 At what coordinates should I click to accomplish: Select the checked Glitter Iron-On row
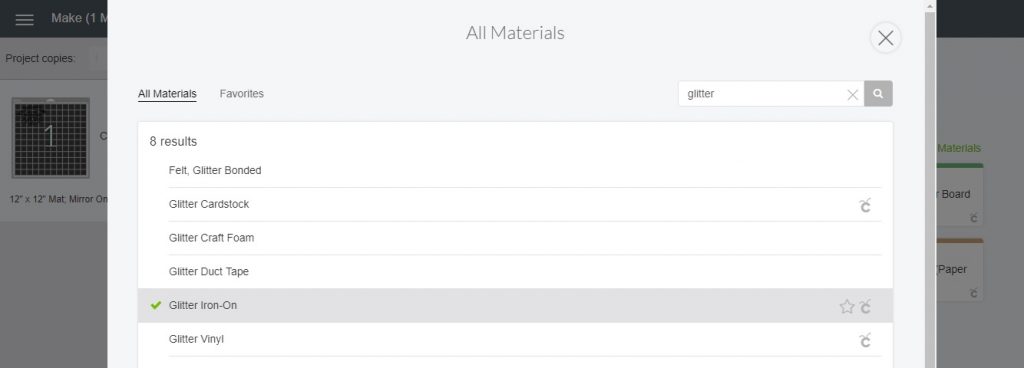coord(515,305)
